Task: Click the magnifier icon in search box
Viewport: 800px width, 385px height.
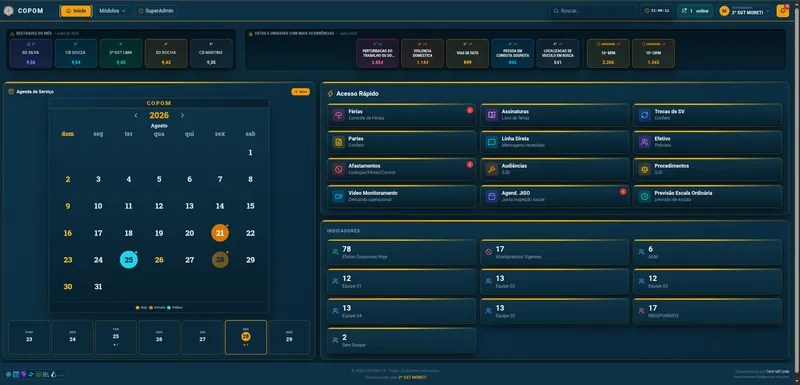Action: [556, 11]
